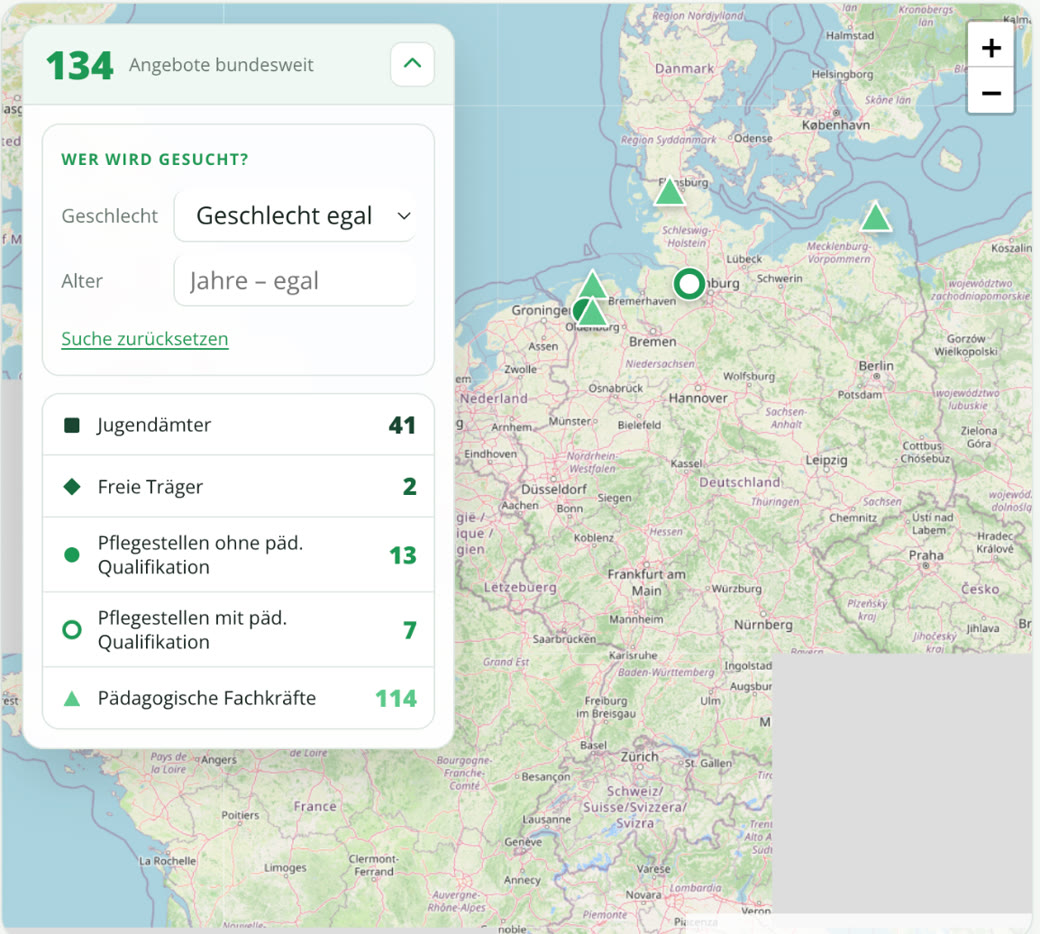The height and width of the screenshot is (934, 1040).
Task: Click the 'Geschlecht' field label
Action: pyautogui.click(x=109, y=216)
